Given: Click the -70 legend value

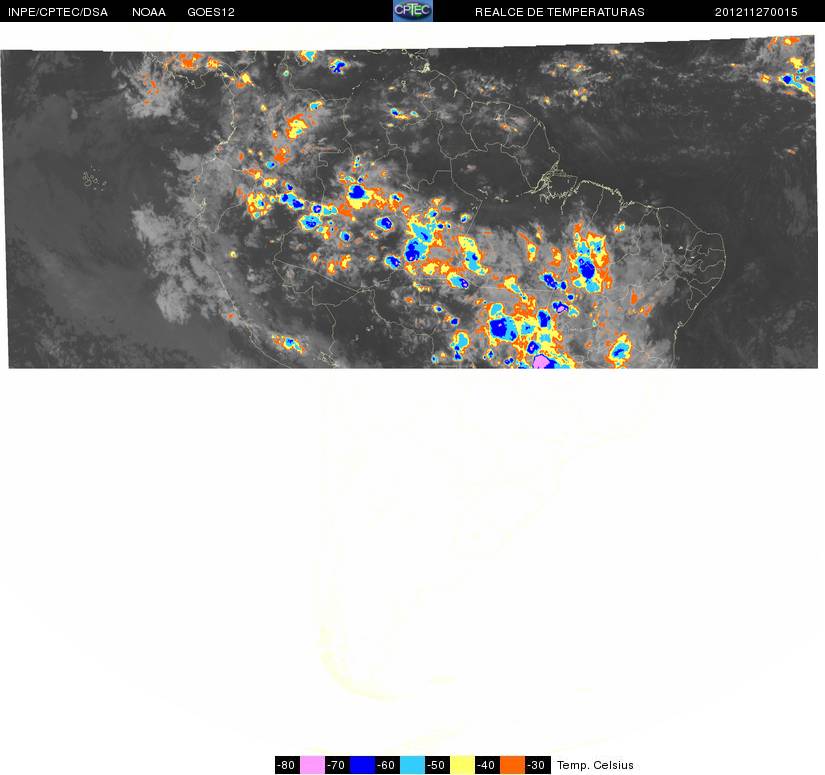Looking at the screenshot, I should pyautogui.click(x=337, y=765).
